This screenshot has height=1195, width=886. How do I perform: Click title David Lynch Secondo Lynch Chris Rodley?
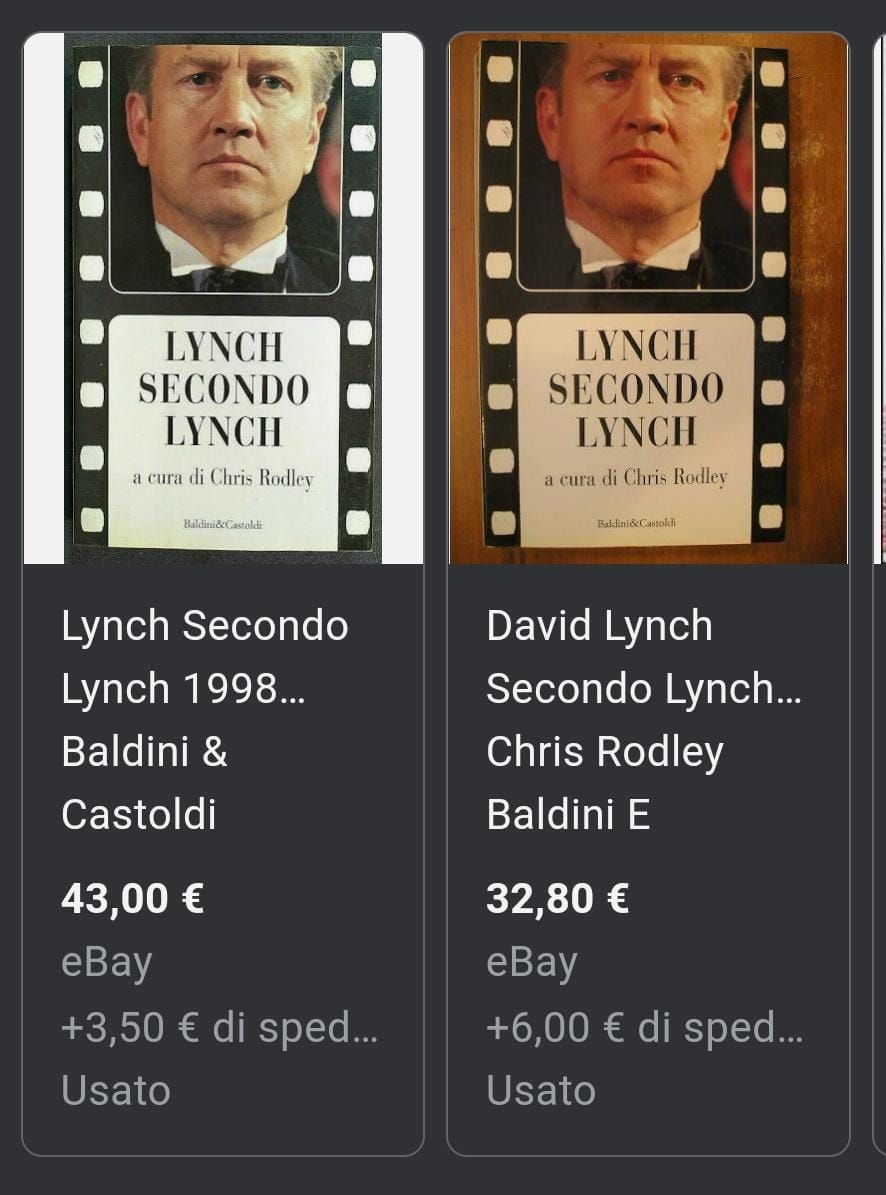point(644,719)
